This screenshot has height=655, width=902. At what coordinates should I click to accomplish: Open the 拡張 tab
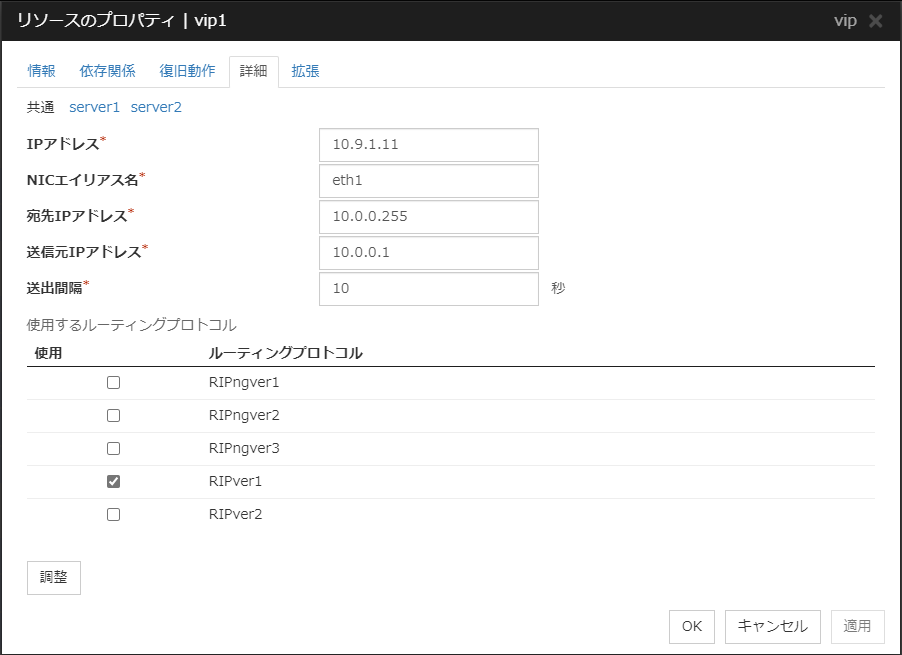pyautogui.click(x=305, y=71)
